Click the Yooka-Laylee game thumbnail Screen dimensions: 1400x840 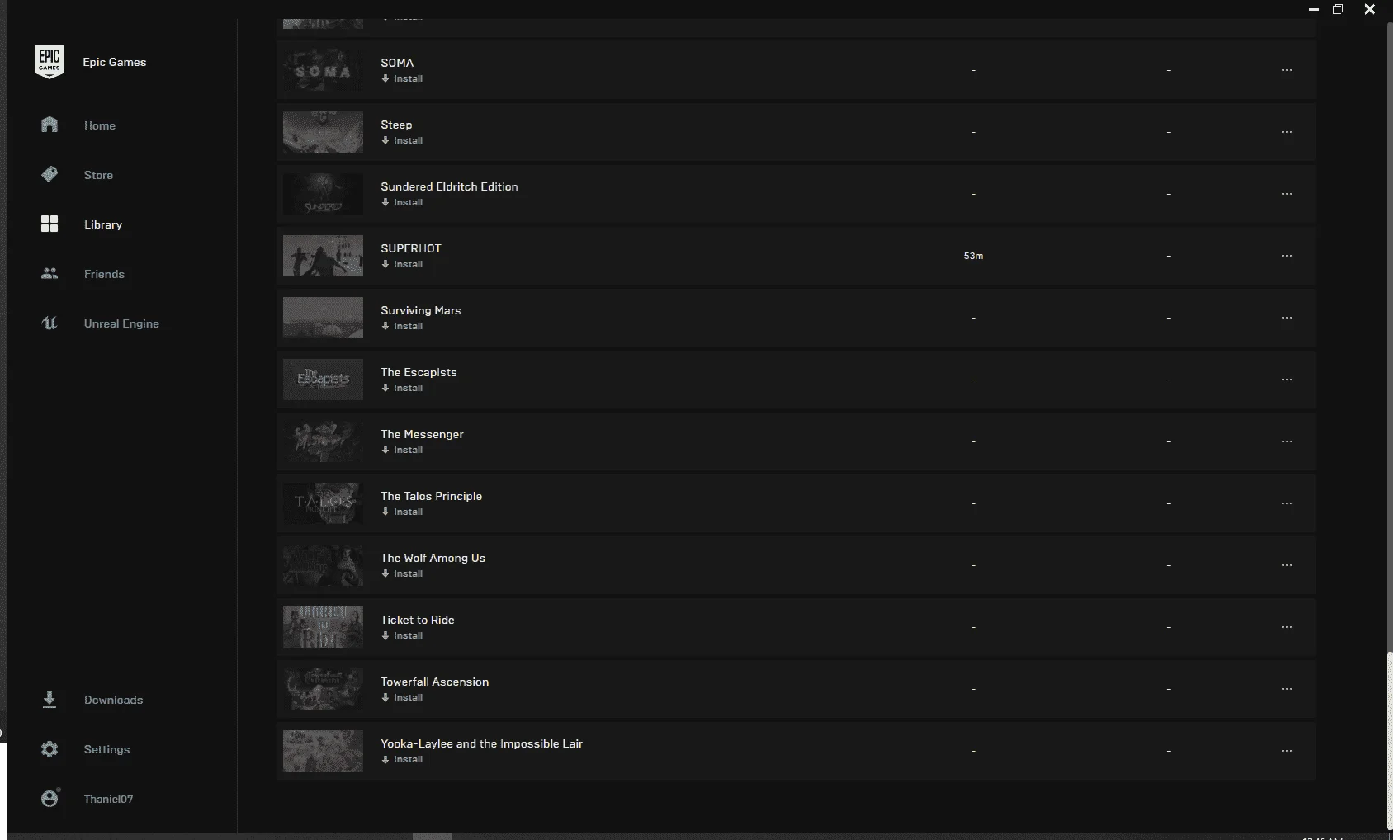tap(323, 751)
